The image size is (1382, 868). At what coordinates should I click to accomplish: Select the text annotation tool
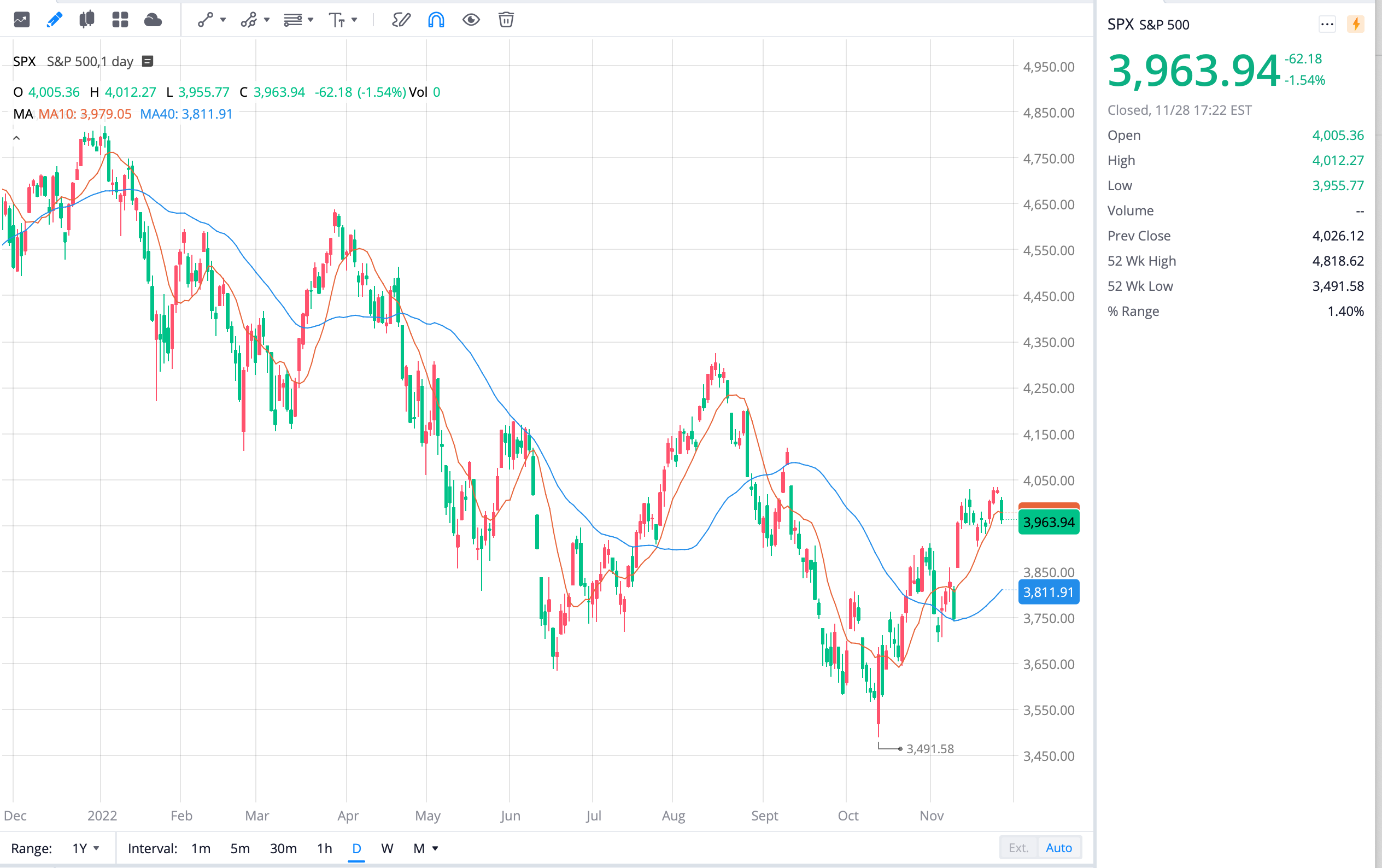point(337,20)
